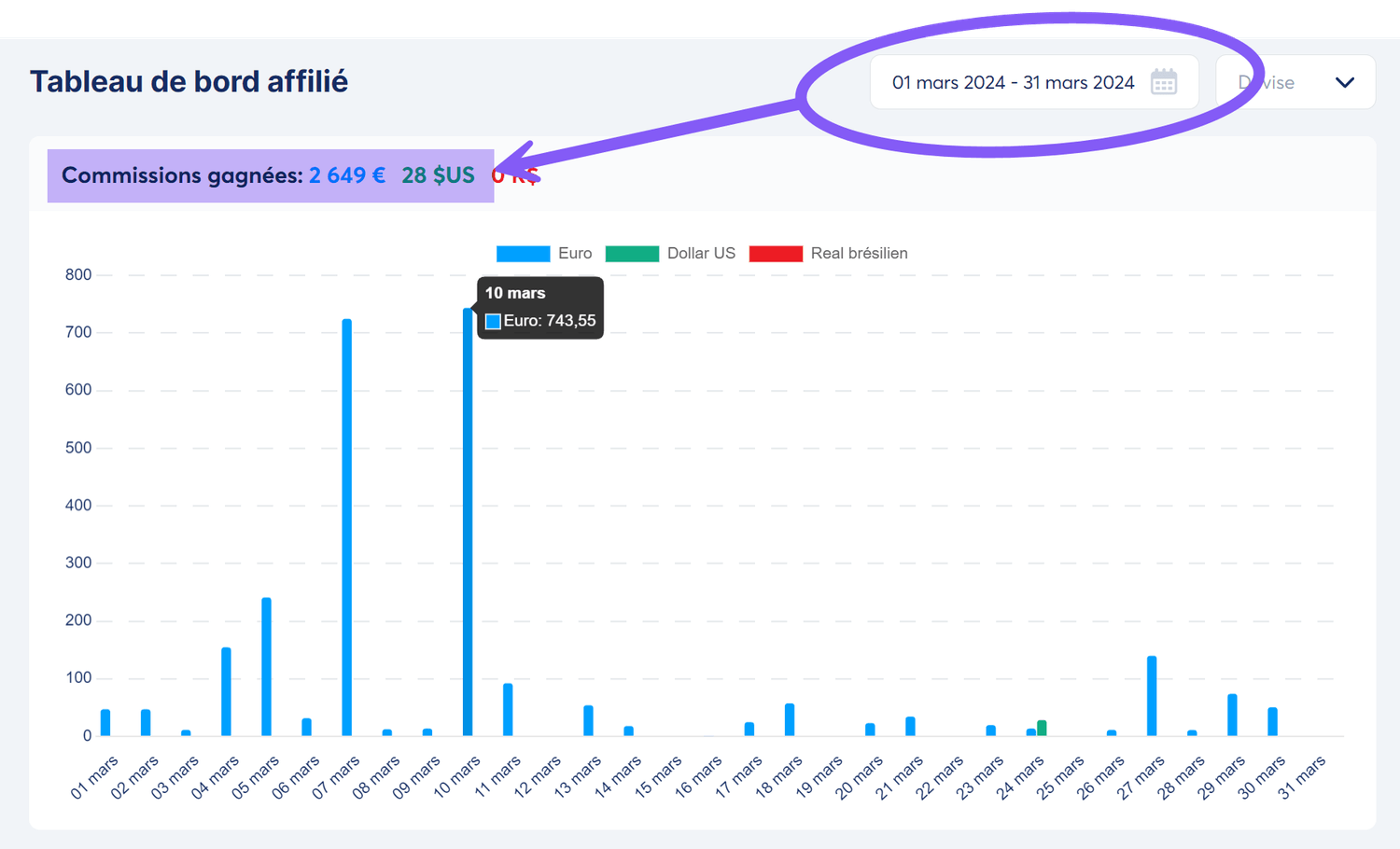Click the 10 mars x-axis label
This screenshot has height=849, width=1400.
click(x=456, y=777)
